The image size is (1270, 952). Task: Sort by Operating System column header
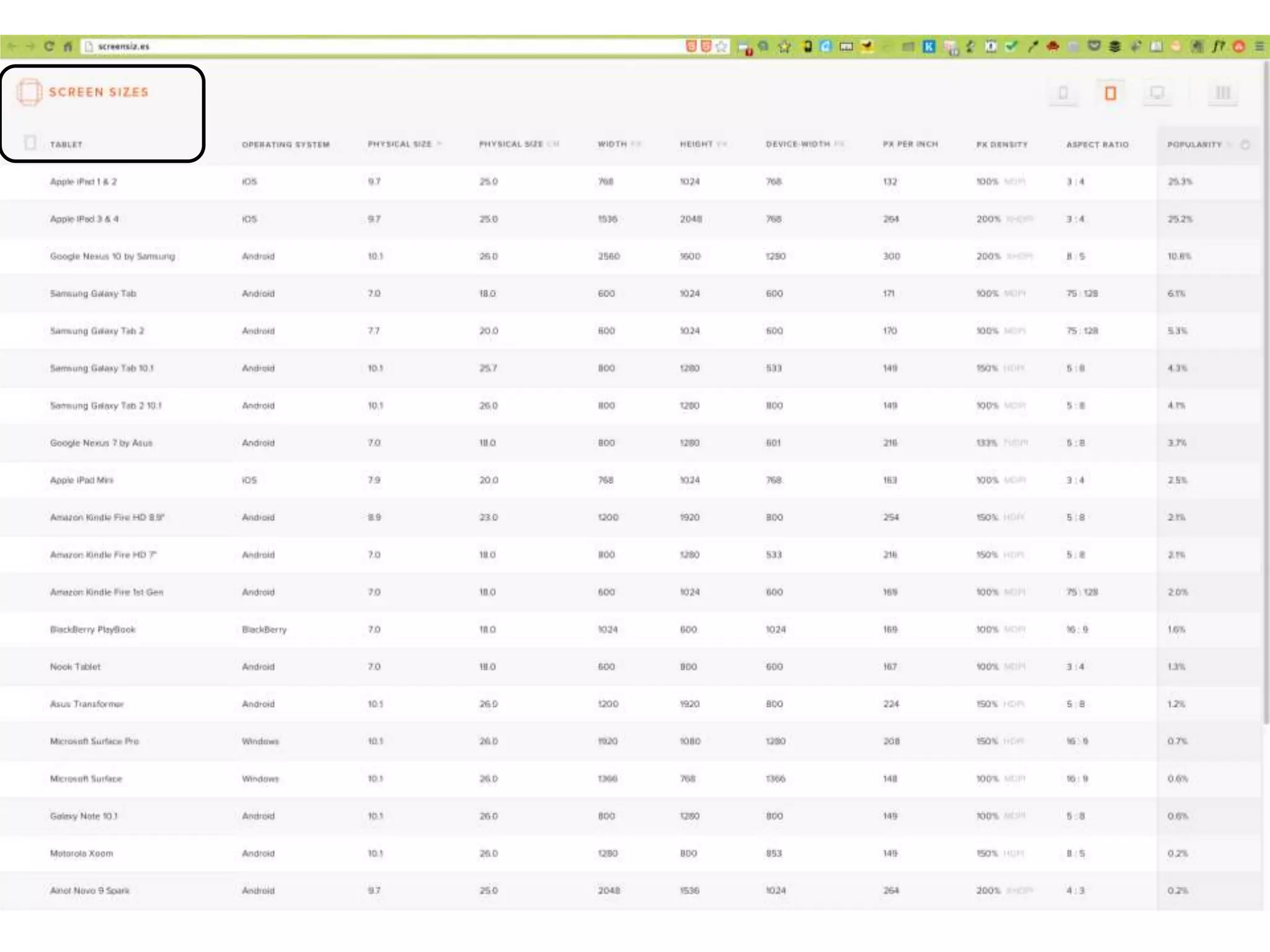(x=285, y=144)
